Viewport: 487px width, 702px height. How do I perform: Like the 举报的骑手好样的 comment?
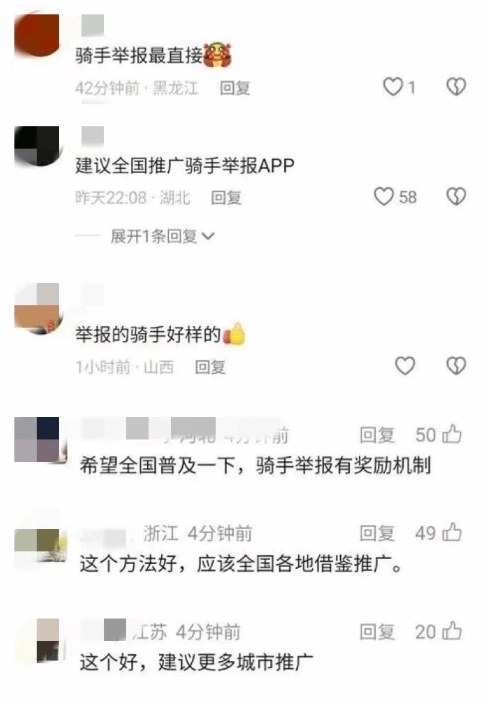coord(405,366)
